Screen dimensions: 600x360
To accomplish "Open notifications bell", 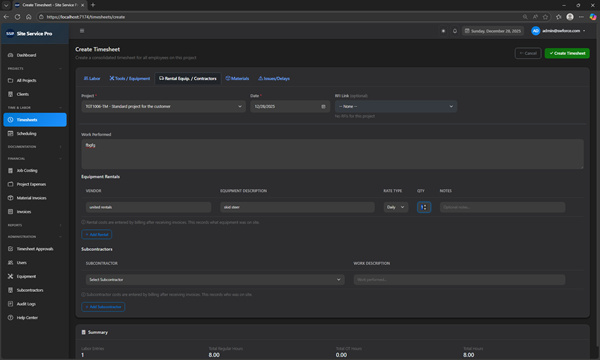I will point(455,31).
